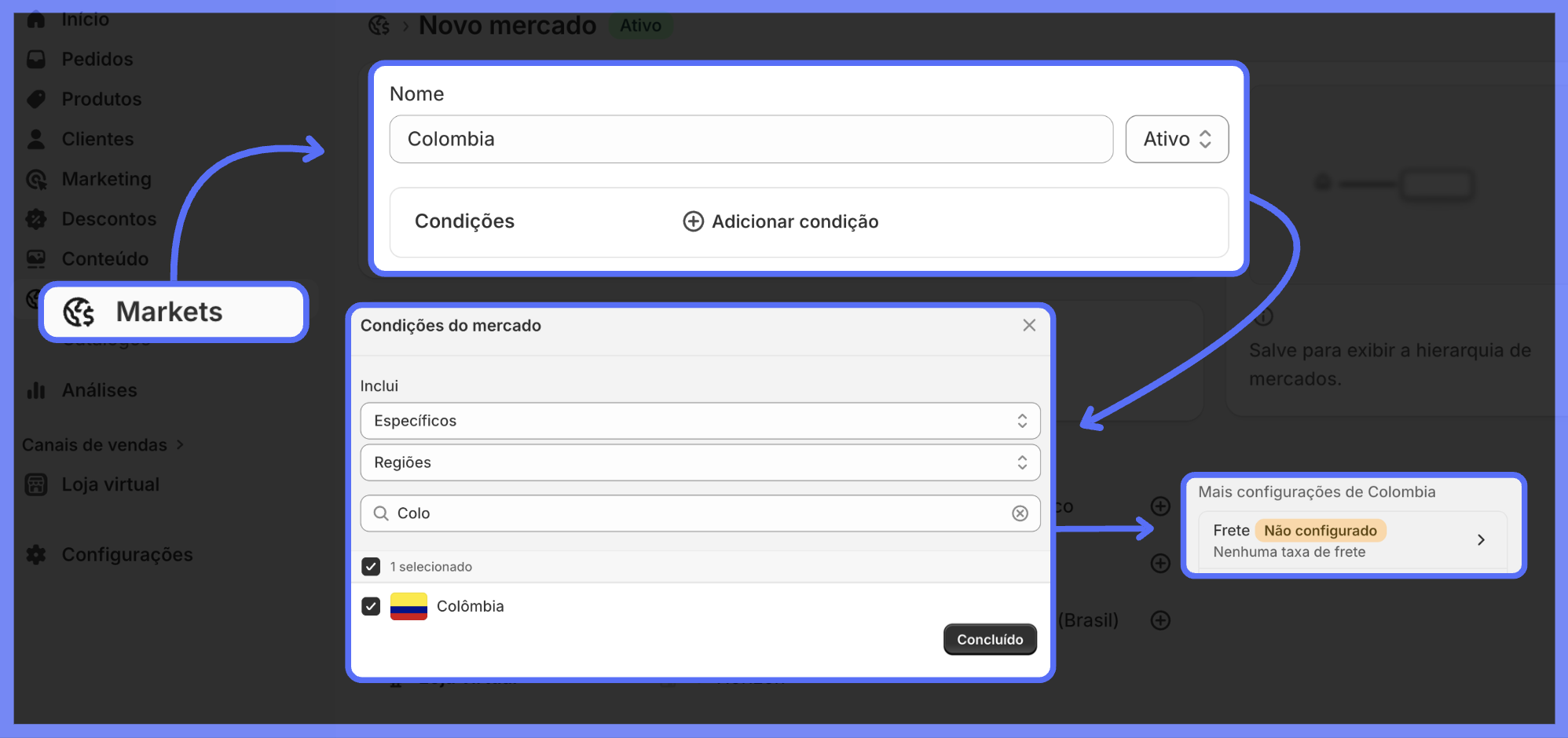
Task: Click the Análises bar chart icon
Action: (x=36, y=390)
